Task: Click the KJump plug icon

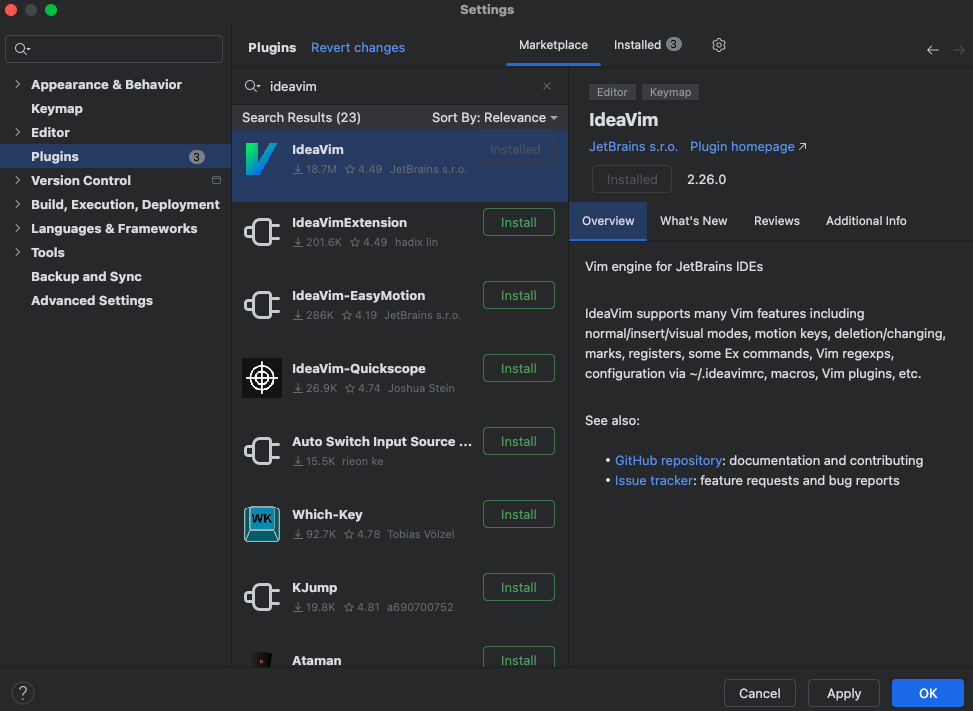Action: click(x=261, y=597)
